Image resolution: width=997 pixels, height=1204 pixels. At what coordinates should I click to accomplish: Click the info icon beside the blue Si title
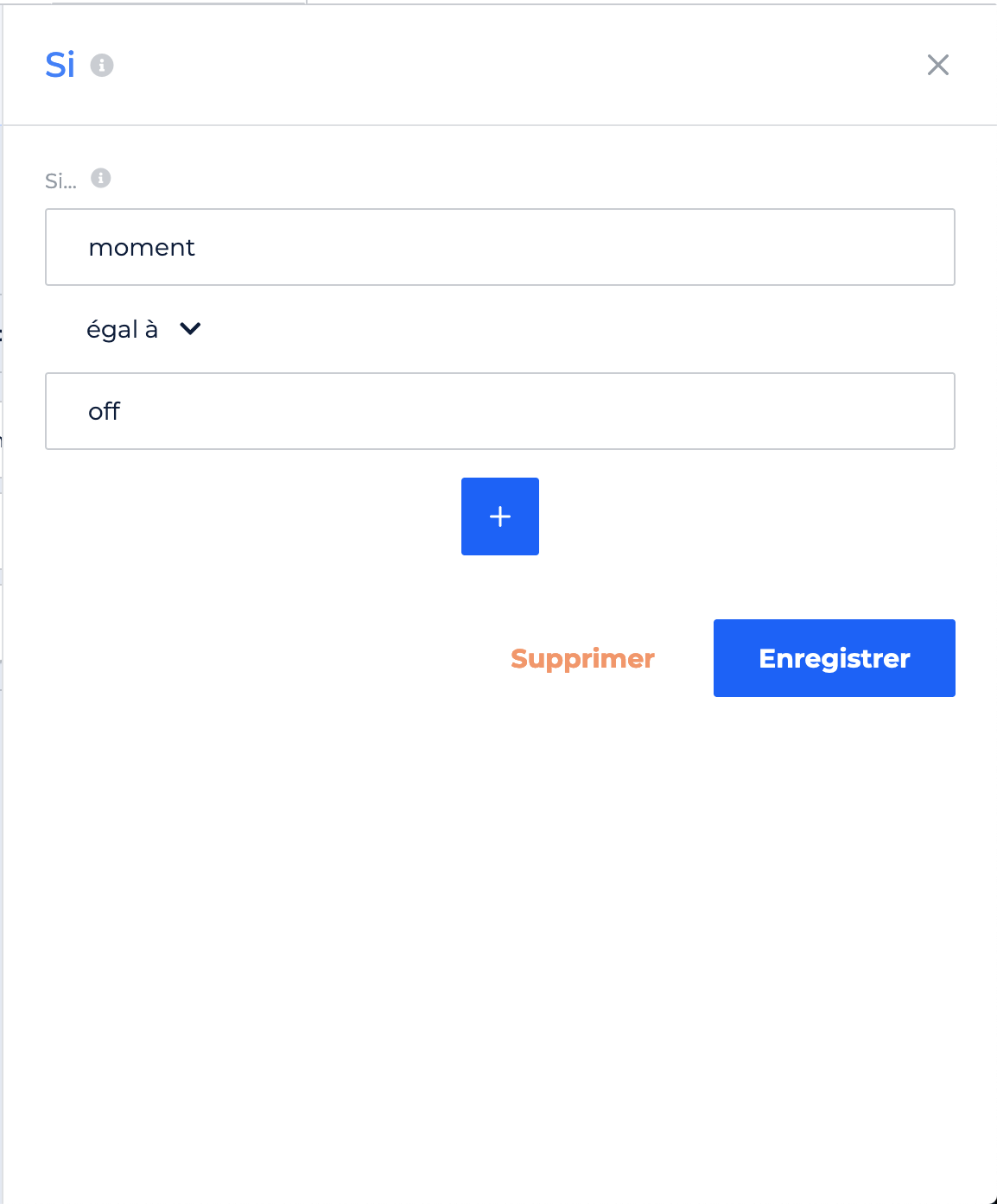pos(102,65)
